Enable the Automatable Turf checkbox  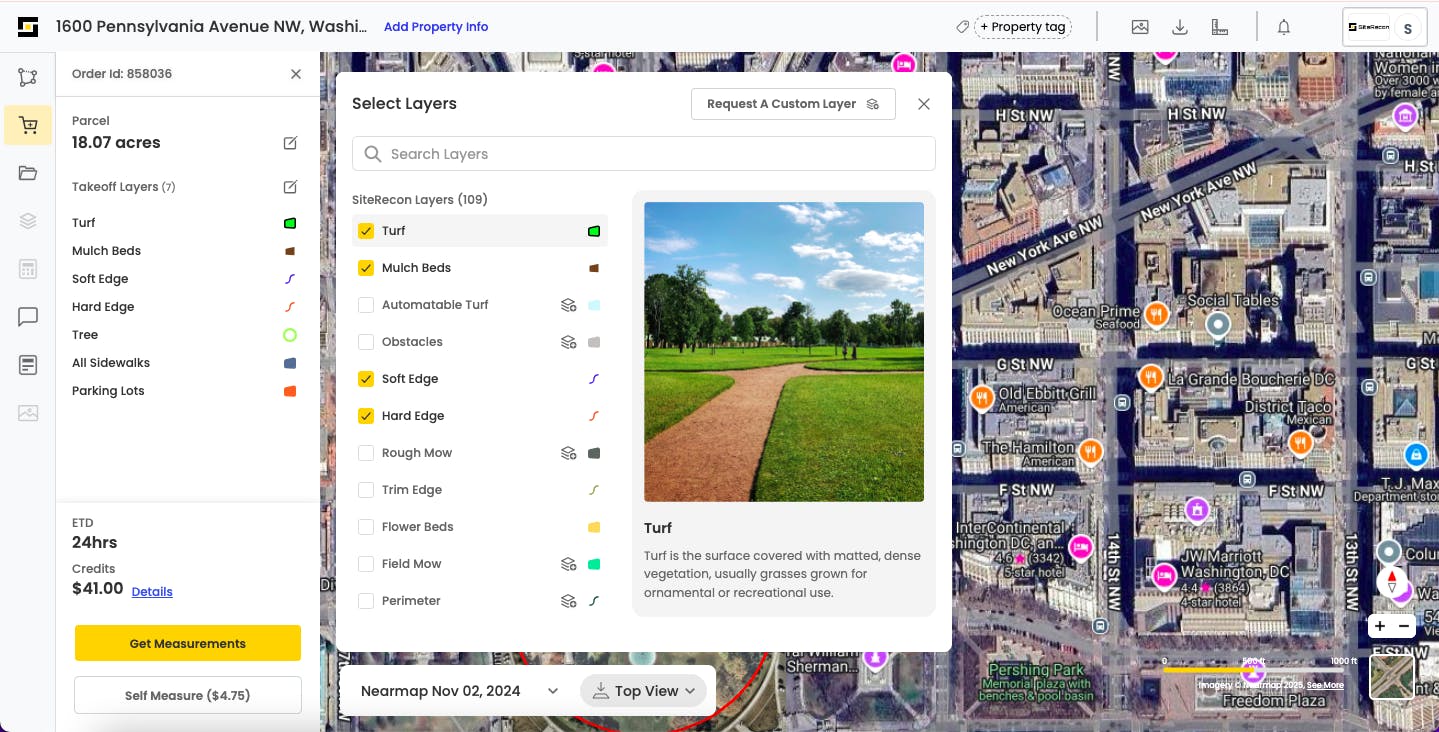(x=366, y=305)
